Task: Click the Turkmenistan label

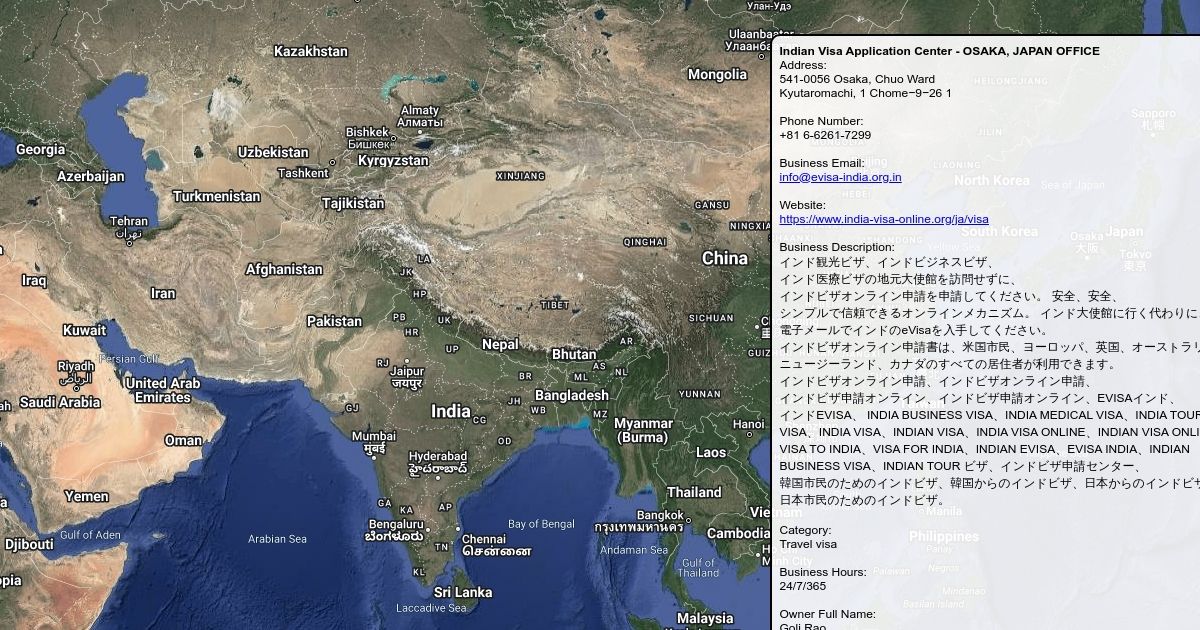Action: coord(217,196)
